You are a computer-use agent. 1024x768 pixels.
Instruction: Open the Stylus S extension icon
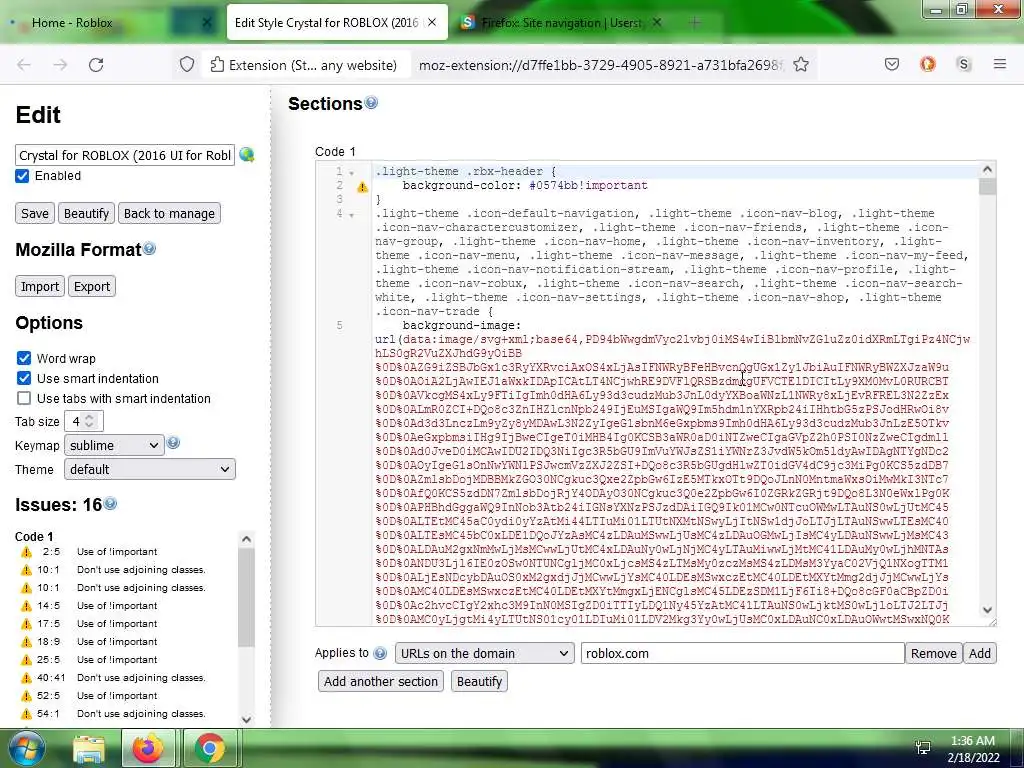[963, 64]
